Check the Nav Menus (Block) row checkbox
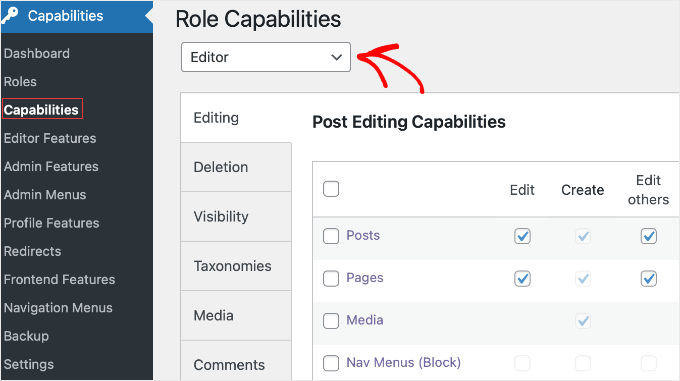The image size is (680, 381). click(331, 363)
